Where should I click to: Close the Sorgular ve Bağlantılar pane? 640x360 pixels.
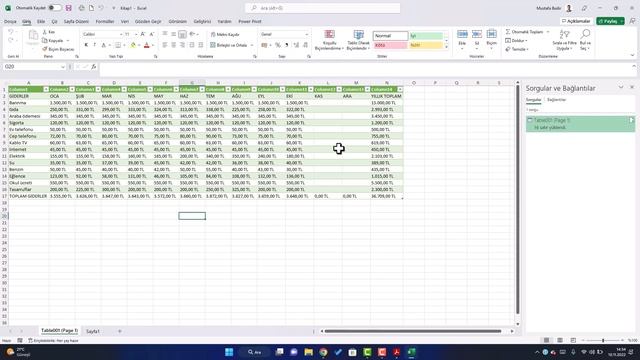coord(632,87)
